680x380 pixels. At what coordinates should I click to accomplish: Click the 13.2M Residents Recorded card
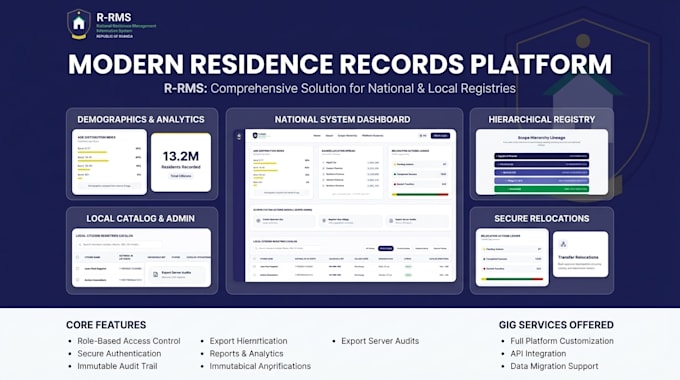click(181, 162)
